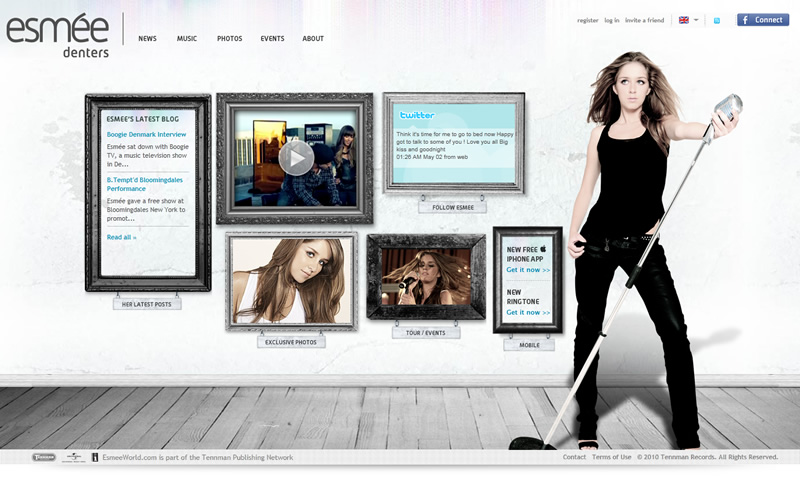Viewport: 800px width, 484px height.
Task: Click the invite a friend link
Action: (x=644, y=20)
